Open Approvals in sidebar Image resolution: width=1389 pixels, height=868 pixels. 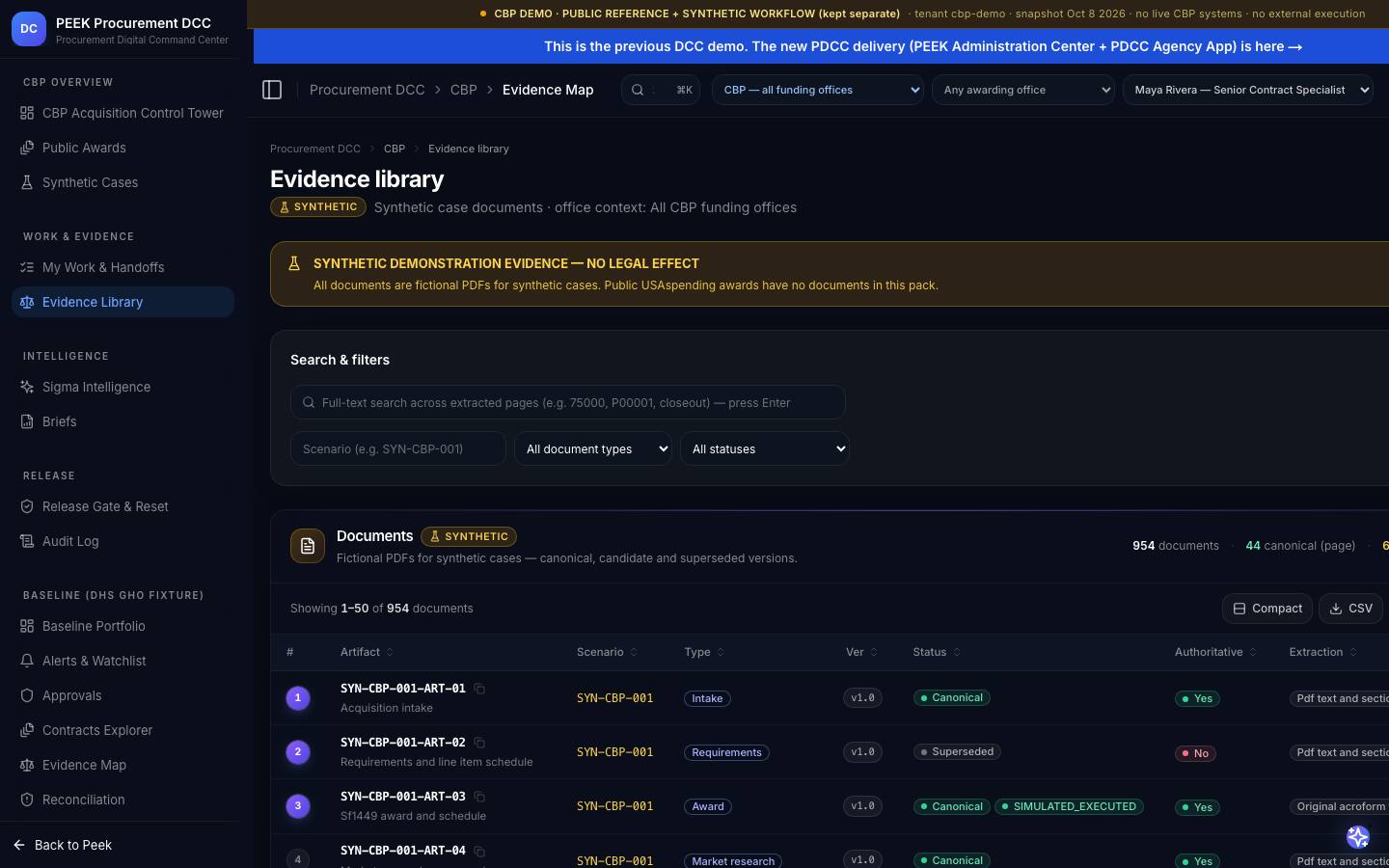(x=123, y=695)
